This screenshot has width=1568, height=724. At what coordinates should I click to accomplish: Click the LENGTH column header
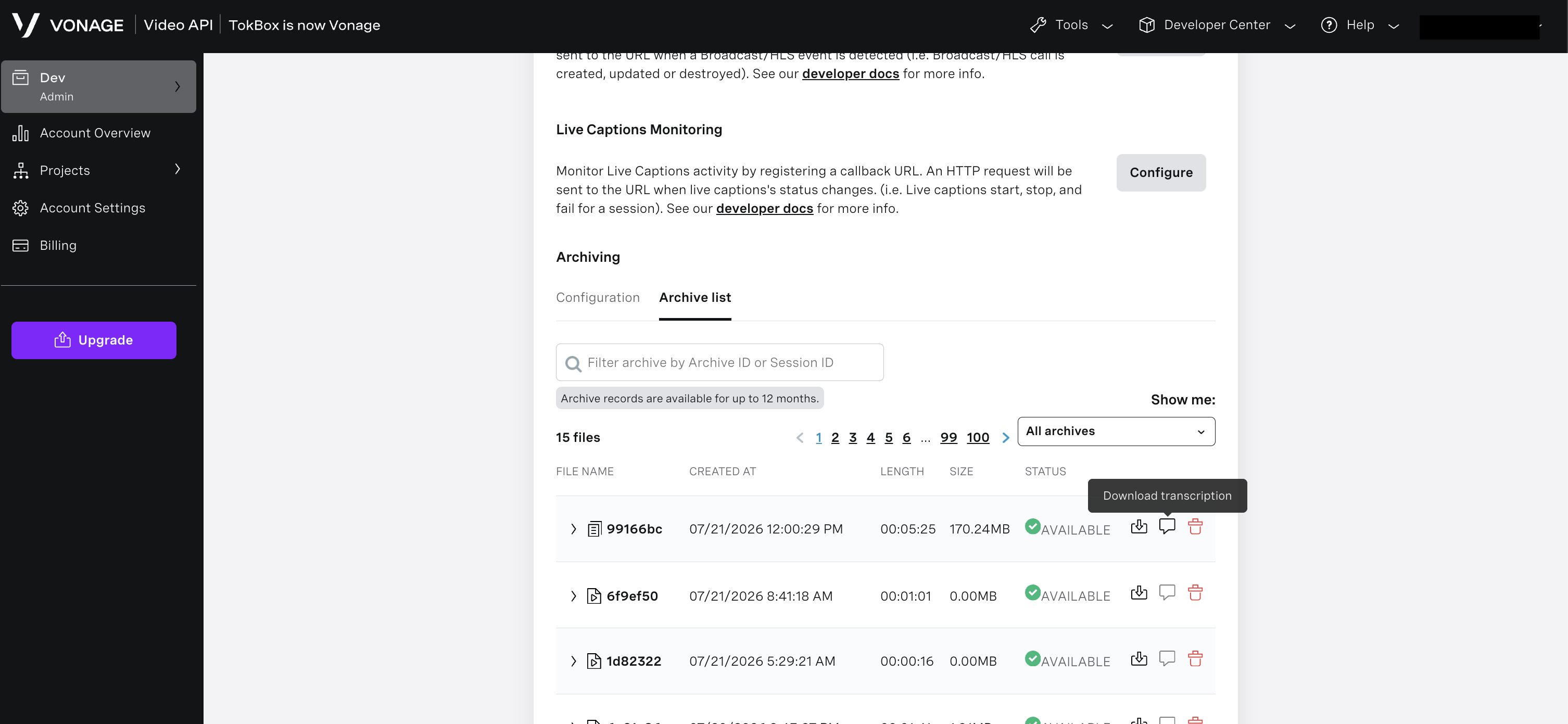[x=902, y=472]
